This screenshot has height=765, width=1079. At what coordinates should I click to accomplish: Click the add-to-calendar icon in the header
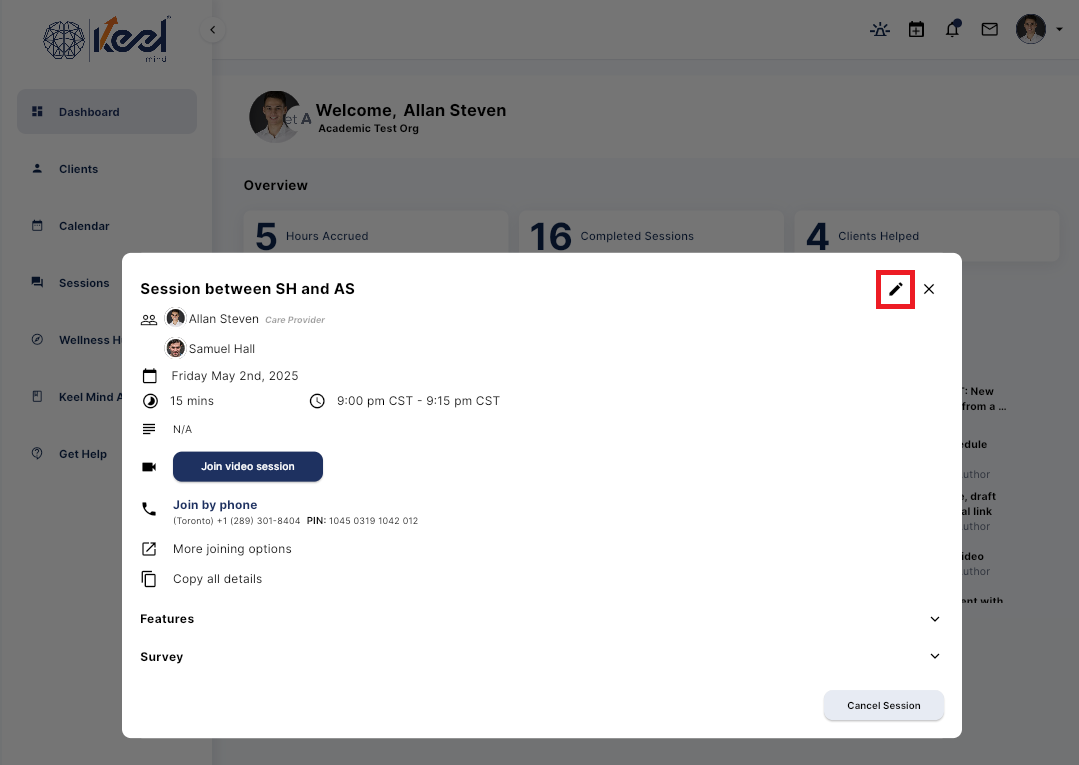coord(916,29)
